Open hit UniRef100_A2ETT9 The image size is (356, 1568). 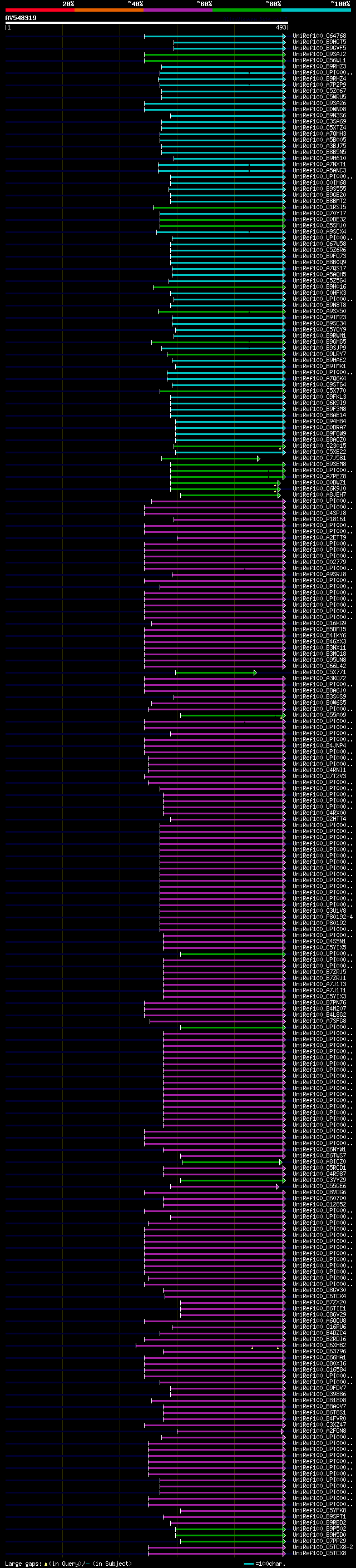(x=319, y=537)
